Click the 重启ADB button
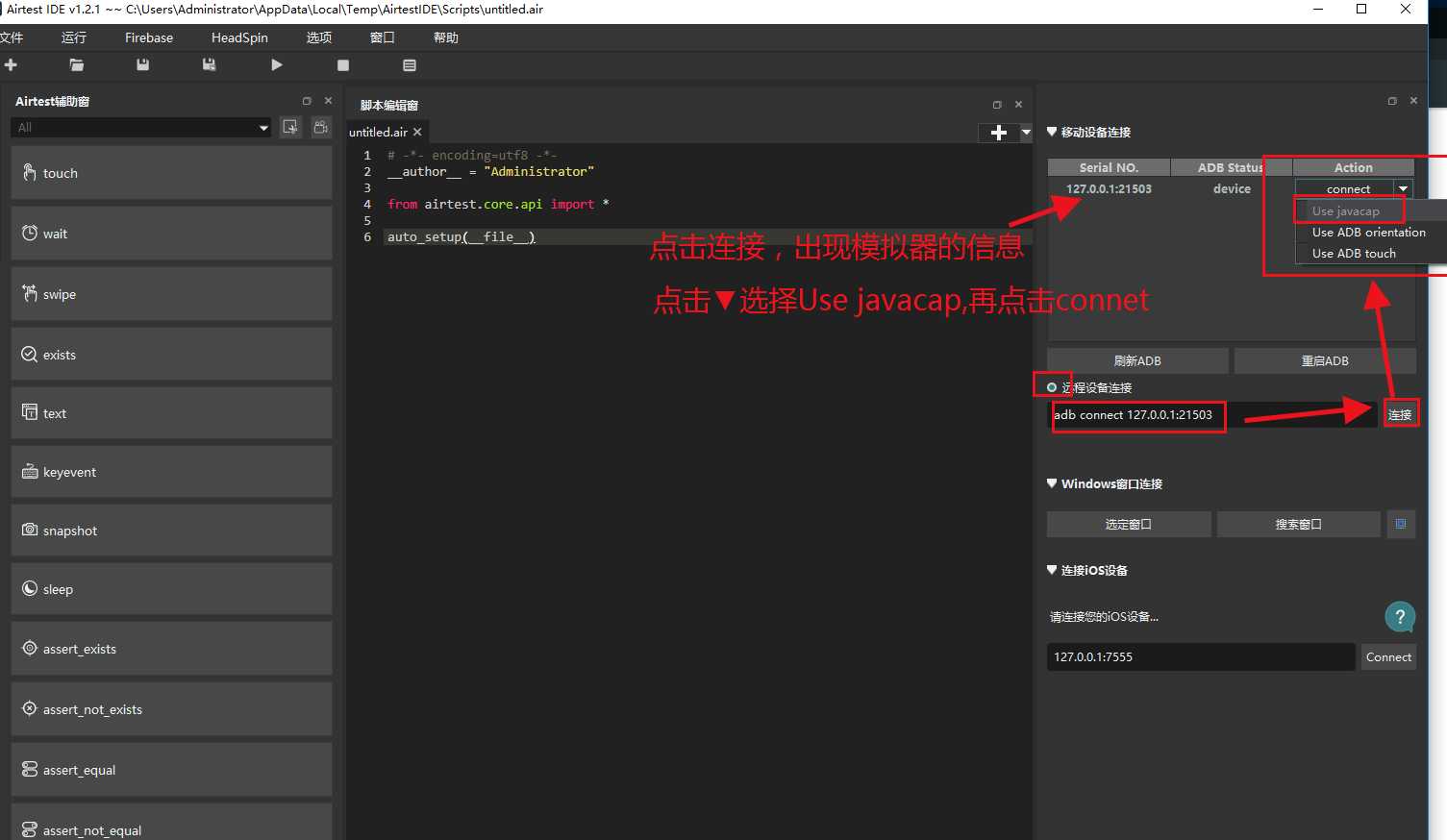The height and width of the screenshot is (840, 1447). [x=1325, y=360]
